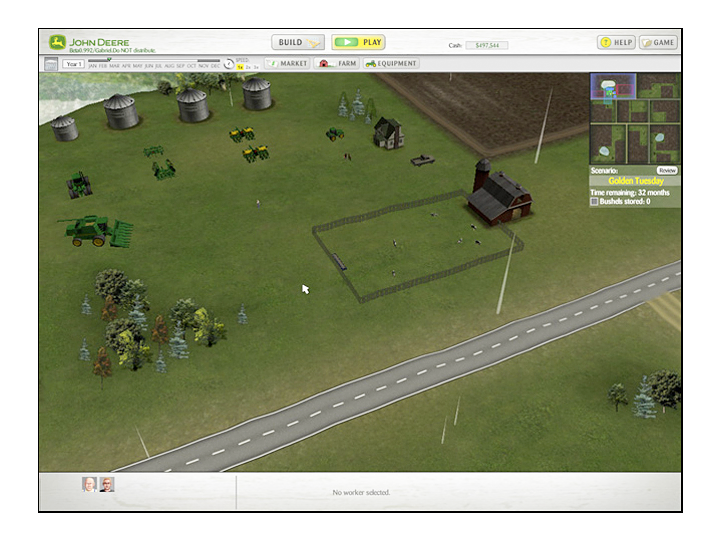Select the lower yellow planter implement
720x540 pixels.
256,153
